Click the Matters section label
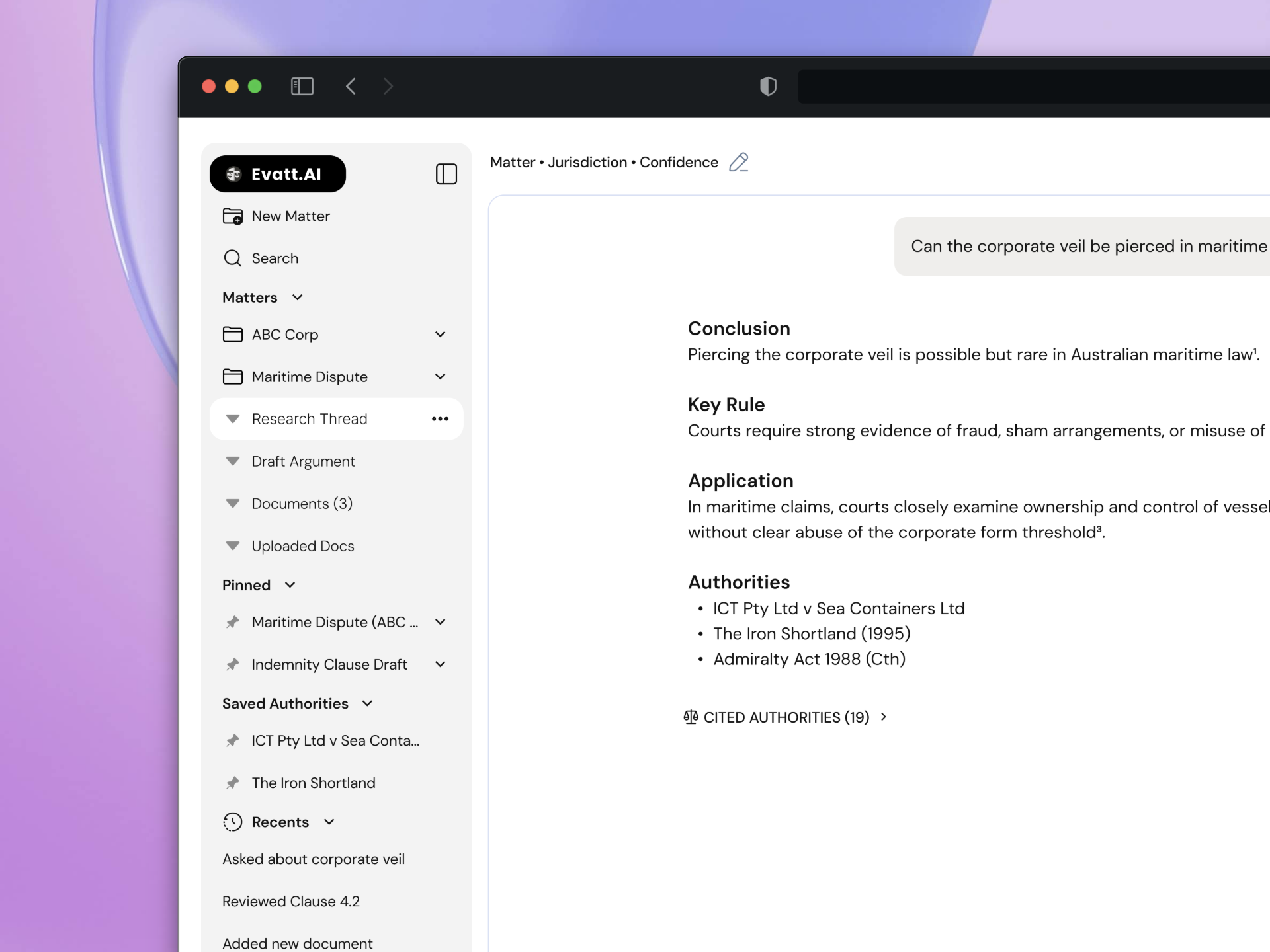Image resolution: width=1270 pixels, height=952 pixels. click(x=249, y=297)
